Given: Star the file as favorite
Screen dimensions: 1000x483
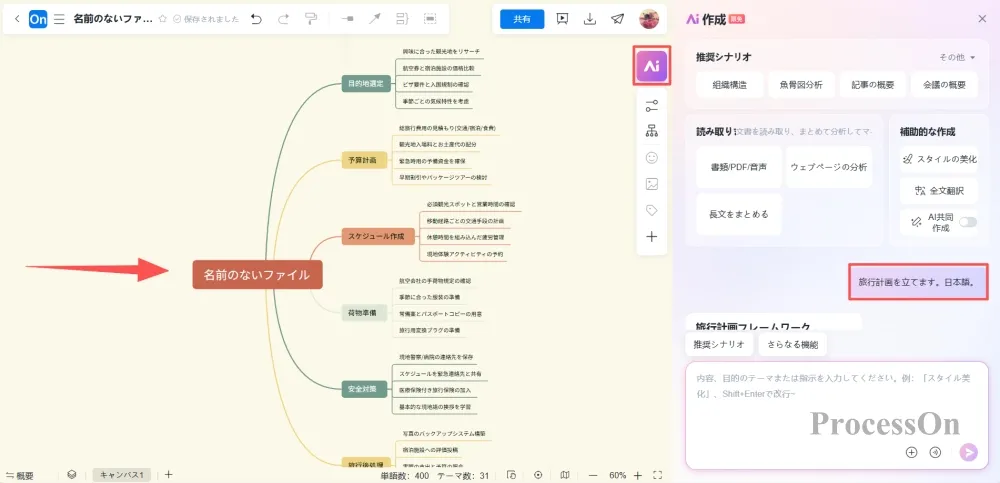Looking at the screenshot, I should (163, 19).
